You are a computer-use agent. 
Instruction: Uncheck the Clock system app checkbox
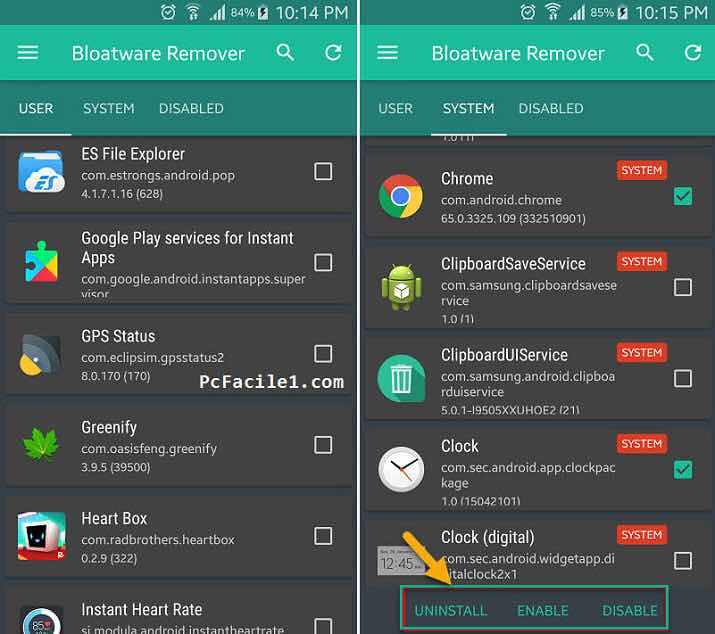683,469
